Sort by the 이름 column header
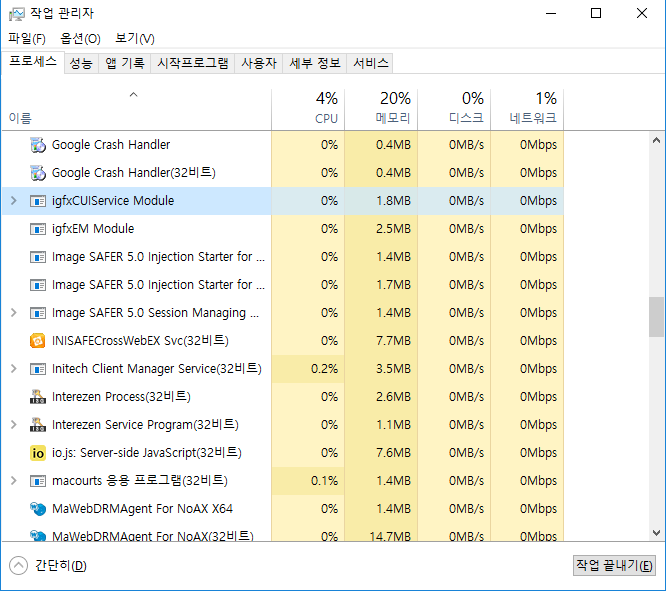 point(136,109)
